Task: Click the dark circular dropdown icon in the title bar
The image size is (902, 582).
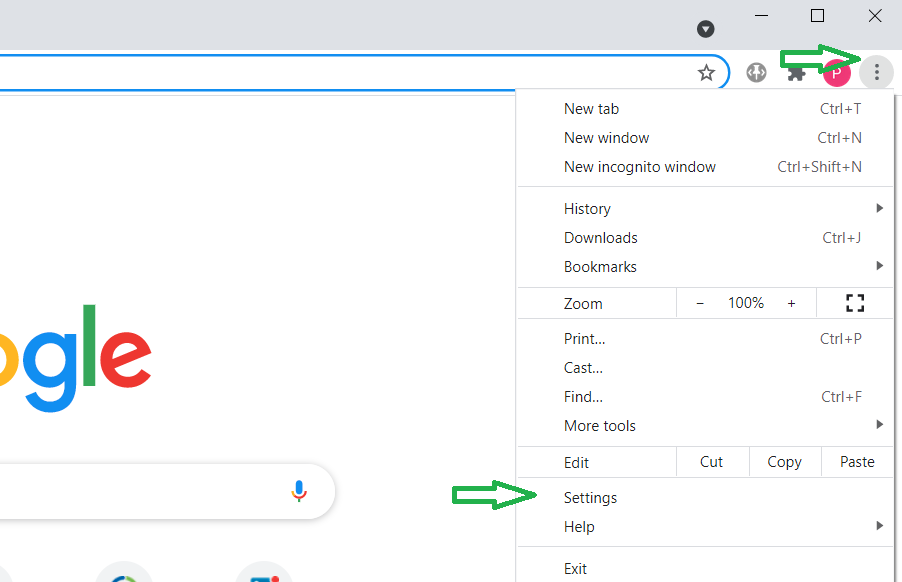Action: [x=705, y=29]
